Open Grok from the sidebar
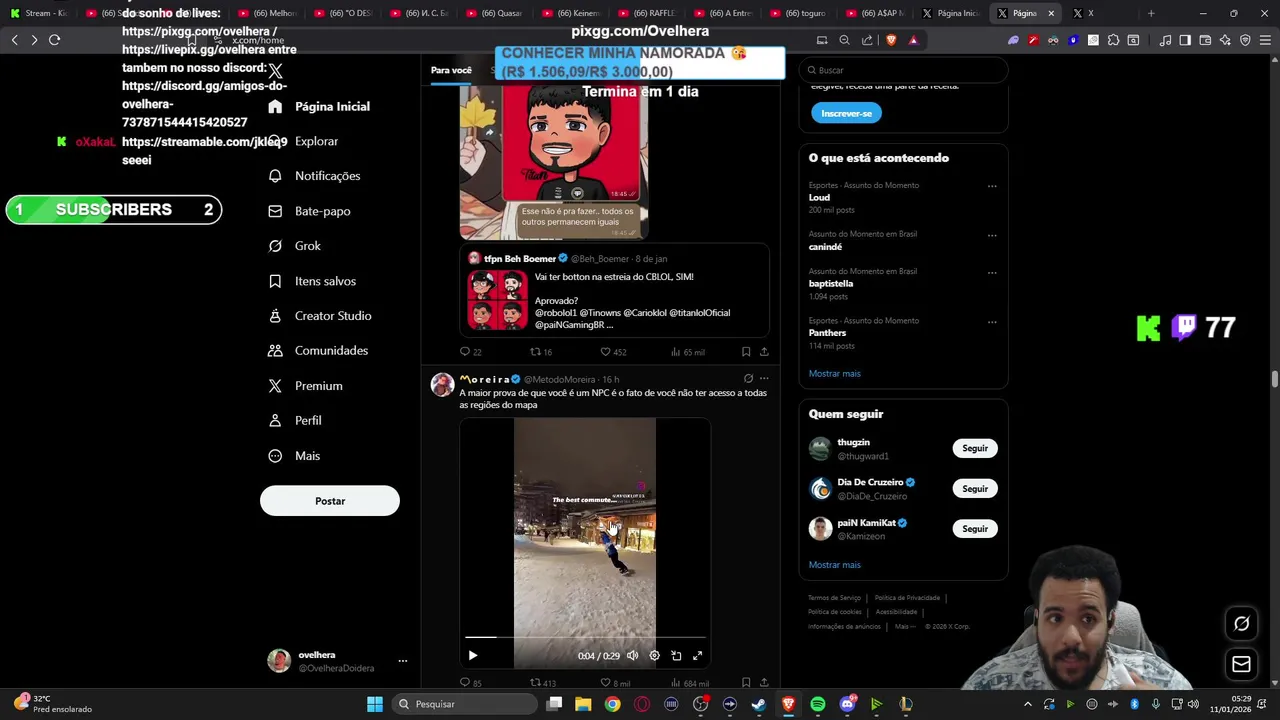 (x=295, y=246)
